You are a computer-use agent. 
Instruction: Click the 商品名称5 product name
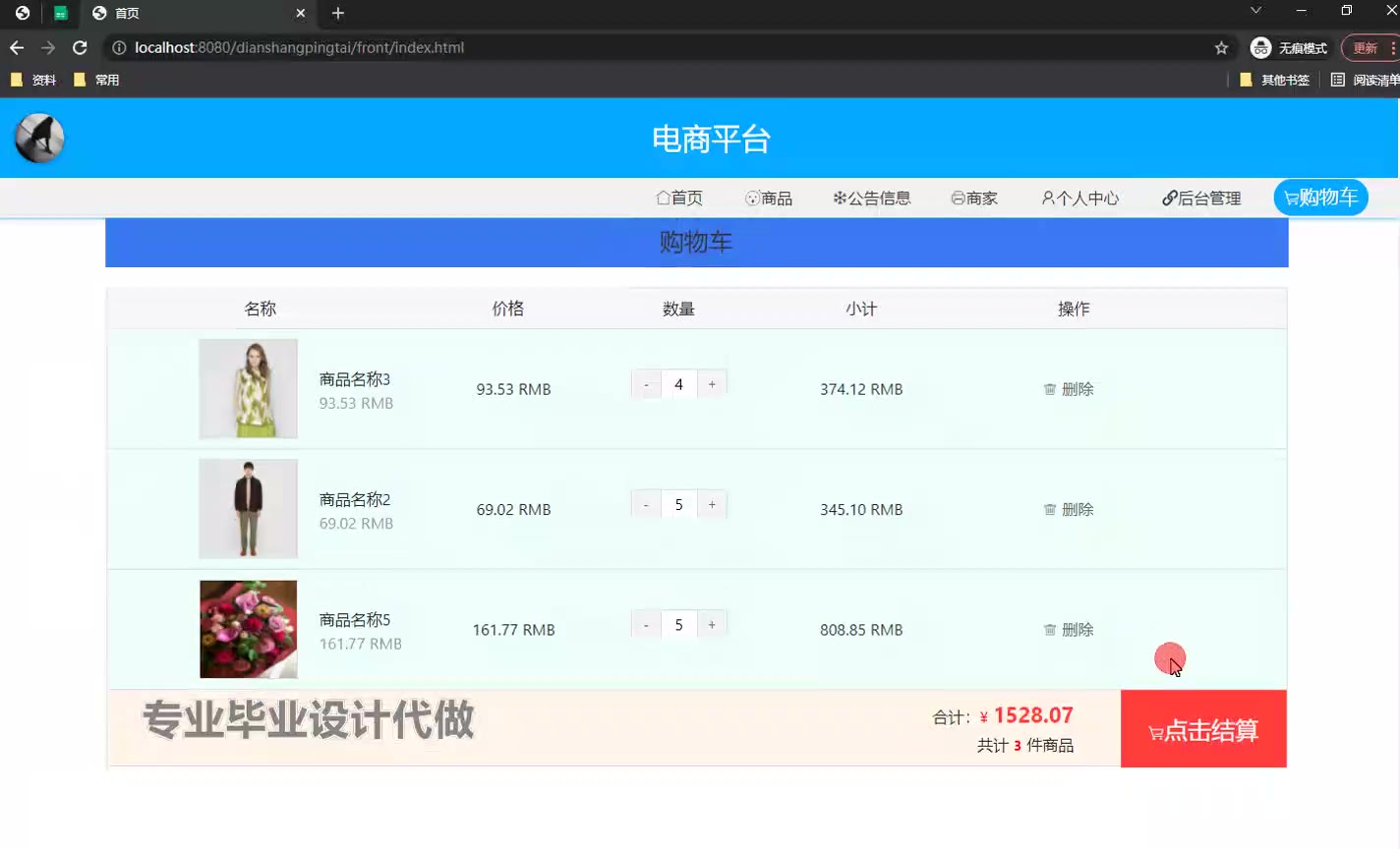tap(355, 620)
